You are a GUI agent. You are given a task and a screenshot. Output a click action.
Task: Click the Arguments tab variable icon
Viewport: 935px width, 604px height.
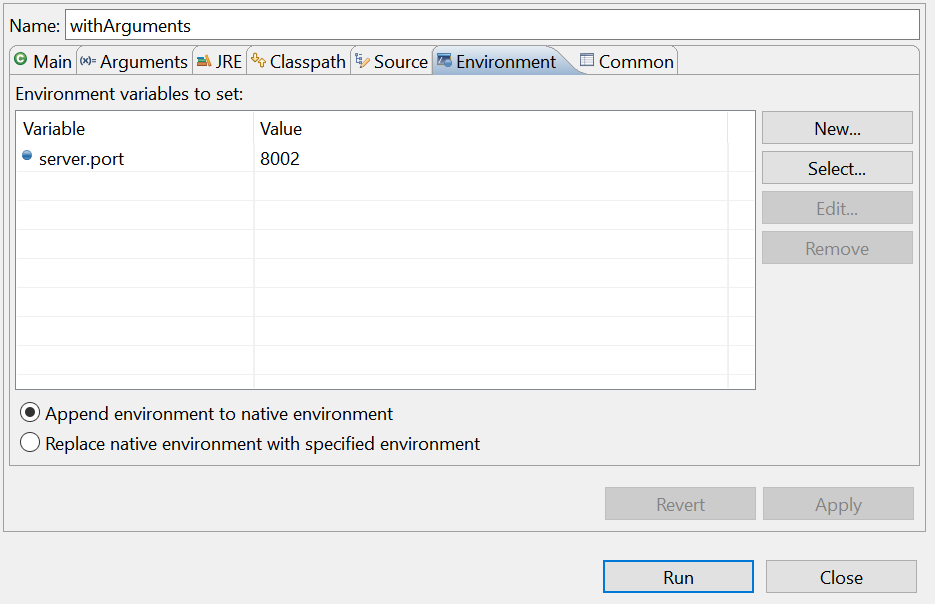tap(88, 60)
